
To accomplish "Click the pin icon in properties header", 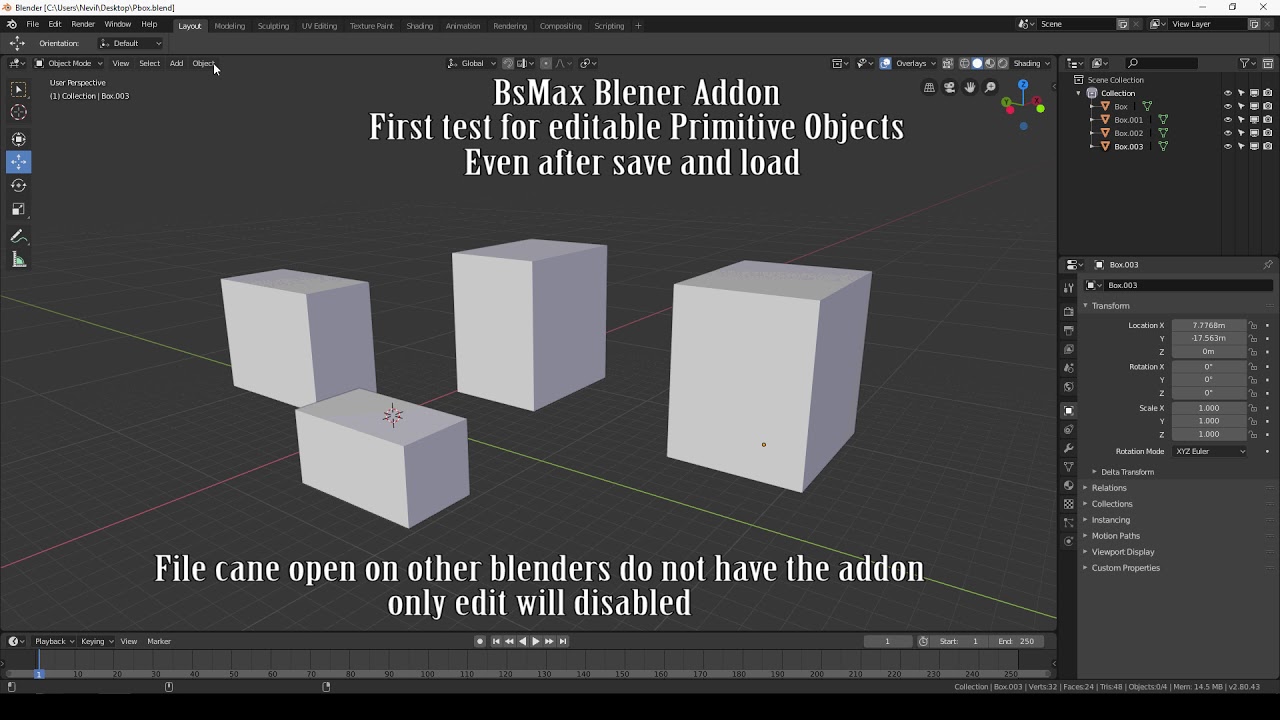I will 1268,265.
